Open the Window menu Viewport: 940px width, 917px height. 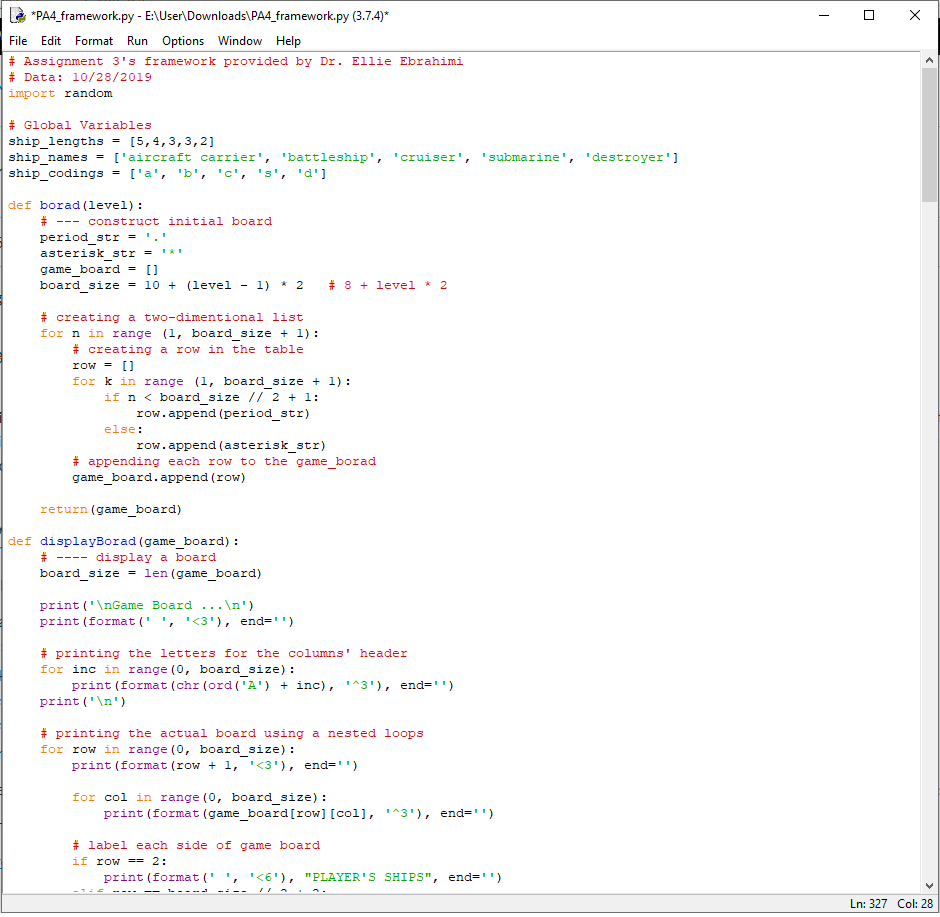click(239, 41)
